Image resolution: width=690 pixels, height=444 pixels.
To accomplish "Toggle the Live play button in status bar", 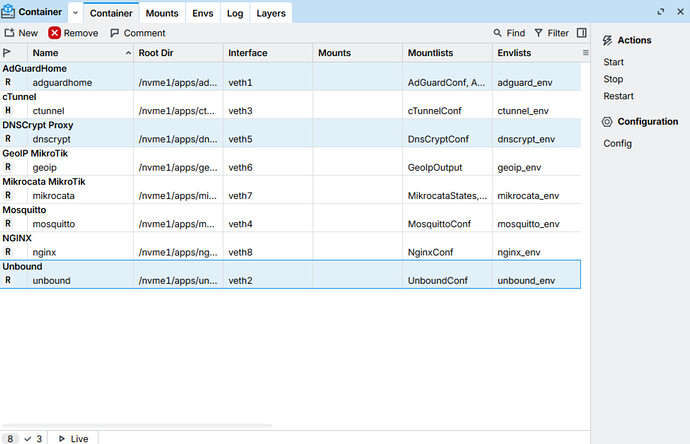I will tap(62, 439).
